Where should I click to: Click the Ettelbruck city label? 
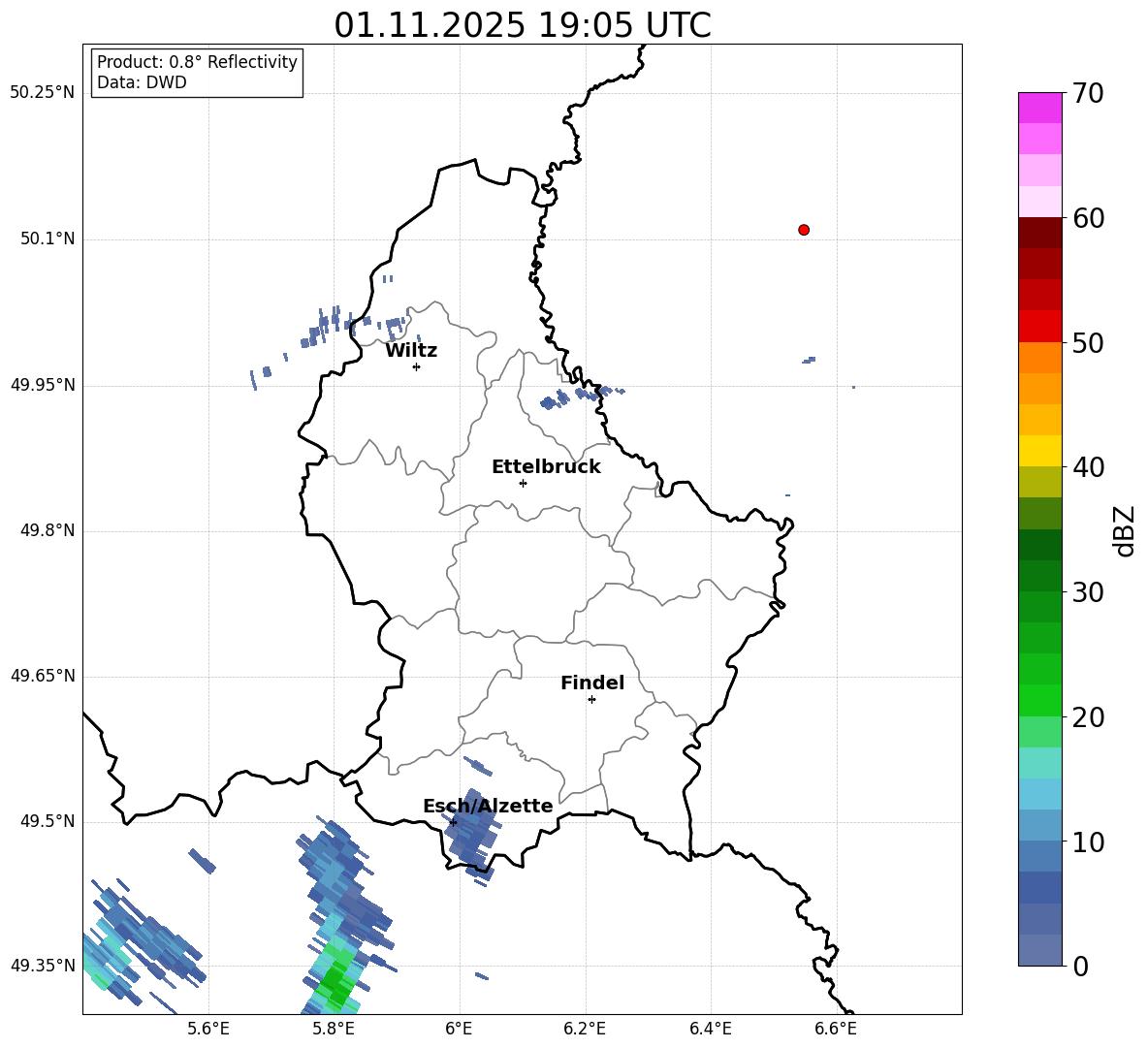pyautogui.click(x=546, y=467)
